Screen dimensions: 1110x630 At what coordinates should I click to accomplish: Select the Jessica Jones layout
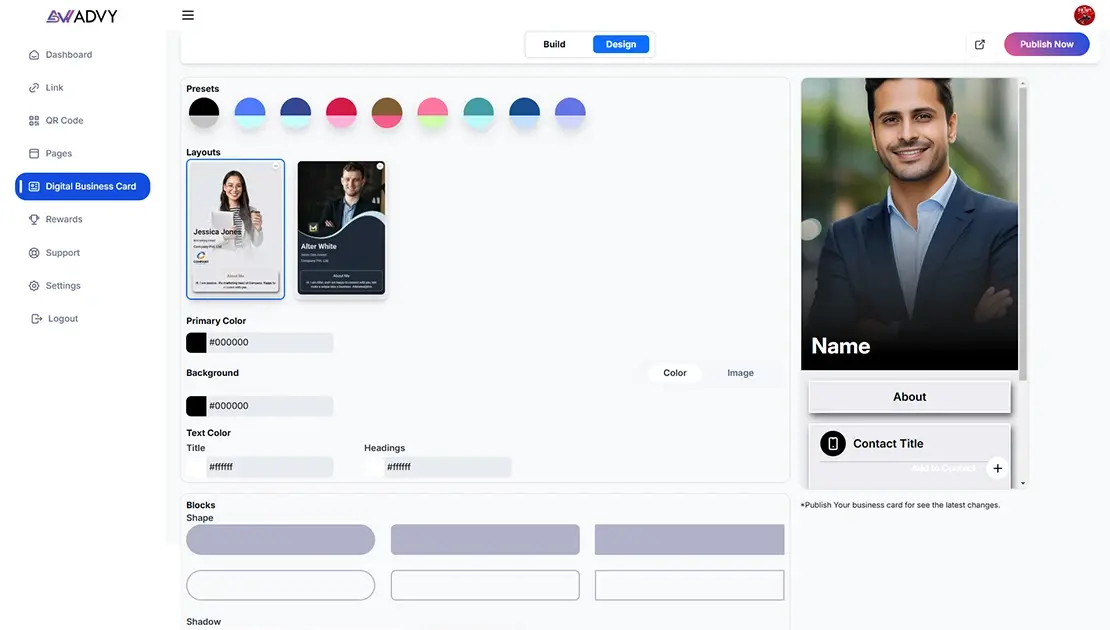point(235,229)
